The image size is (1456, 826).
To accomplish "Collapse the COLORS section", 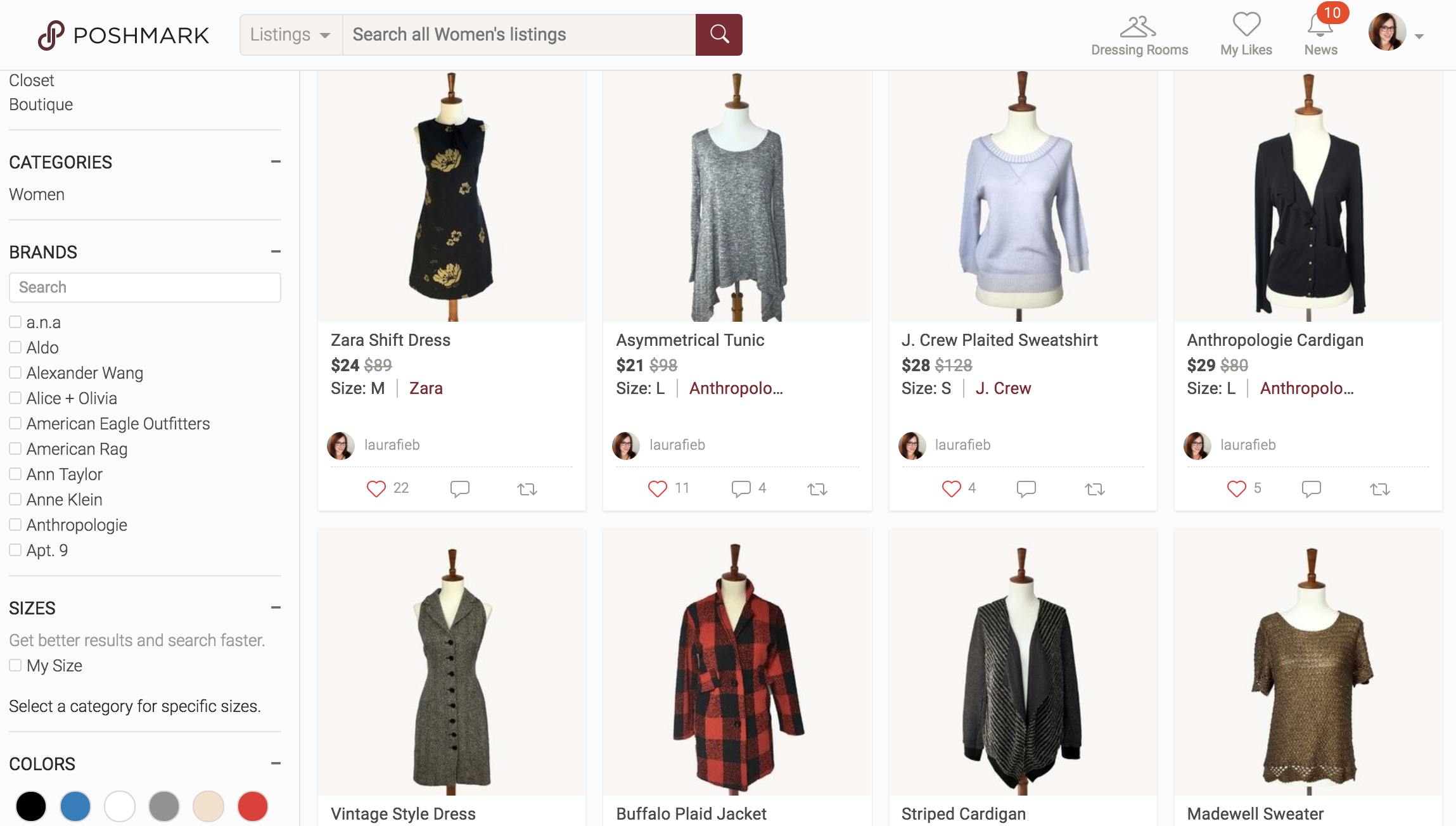I will 276,763.
